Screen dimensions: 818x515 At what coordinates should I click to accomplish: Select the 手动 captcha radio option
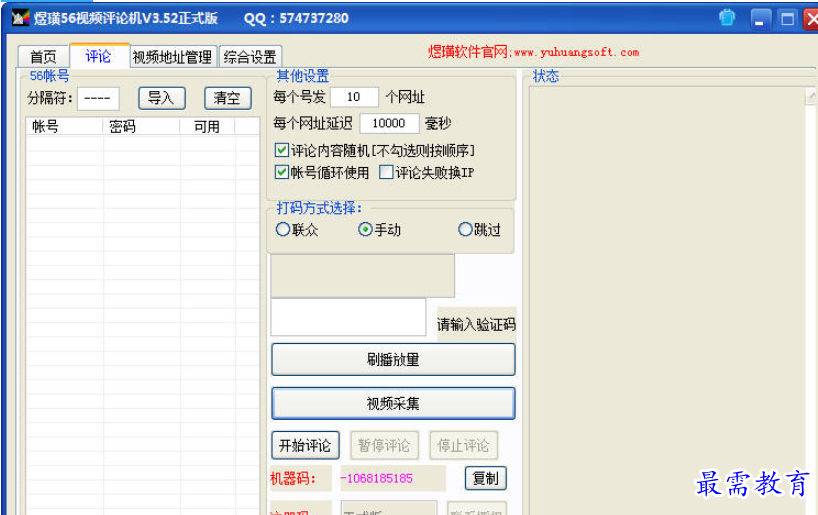[x=365, y=229]
